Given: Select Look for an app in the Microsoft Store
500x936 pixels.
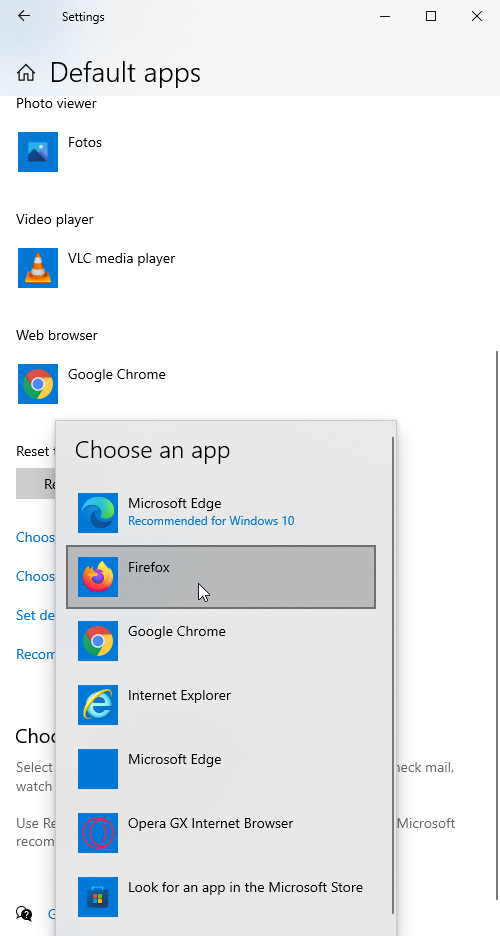Looking at the screenshot, I should pyautogui.click(x=221, y=896).
